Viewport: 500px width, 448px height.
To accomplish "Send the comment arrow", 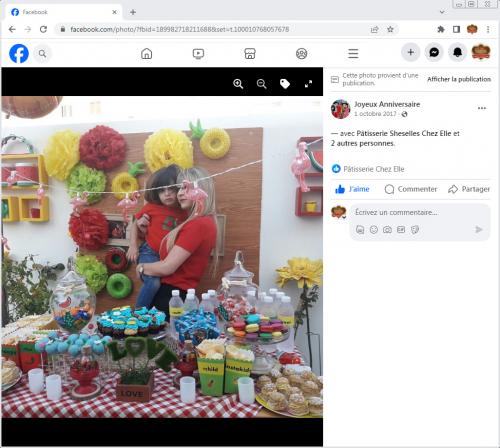I will tap(479, 229).
